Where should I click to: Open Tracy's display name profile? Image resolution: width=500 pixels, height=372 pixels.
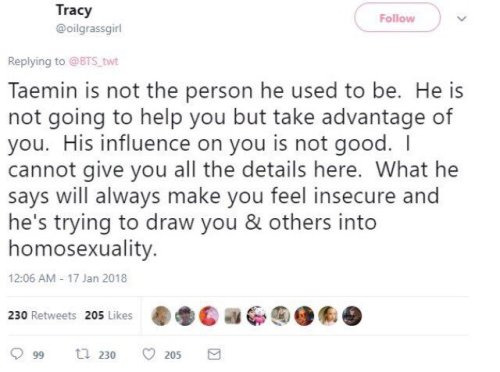(74, 10)
